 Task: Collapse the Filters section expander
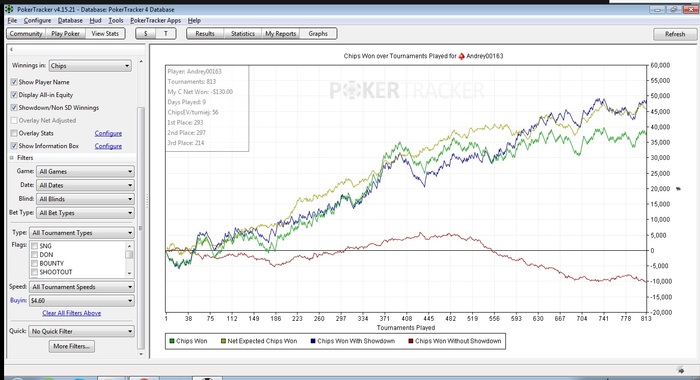12,158
